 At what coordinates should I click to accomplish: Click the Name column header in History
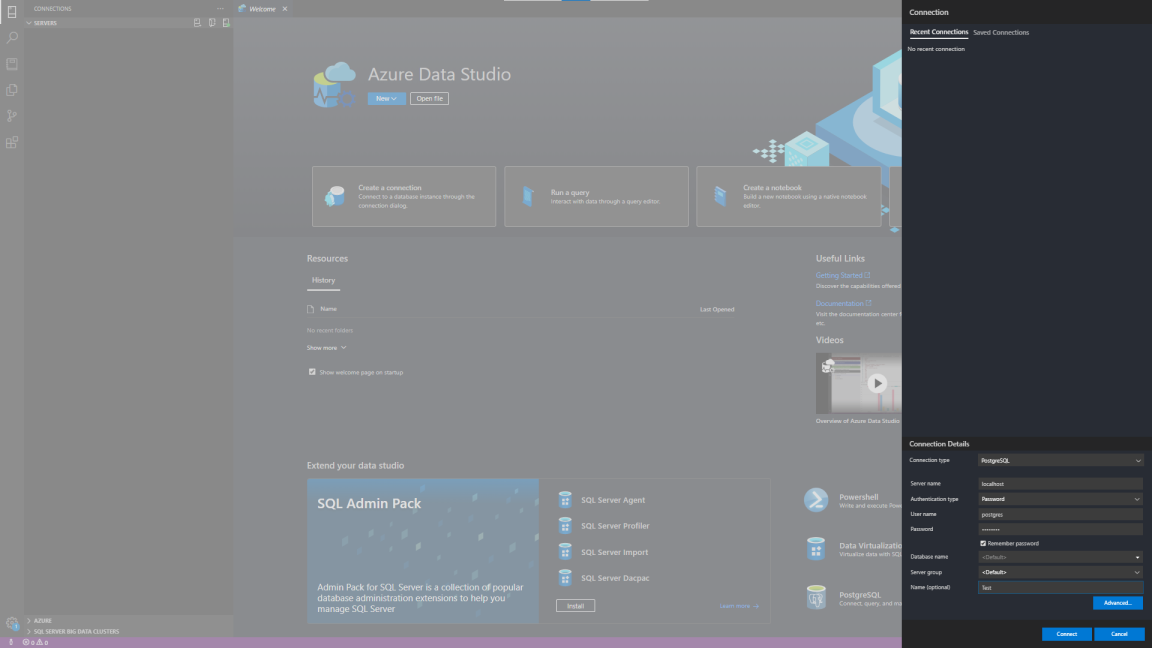pyautogui.click(x=328, y=309)
